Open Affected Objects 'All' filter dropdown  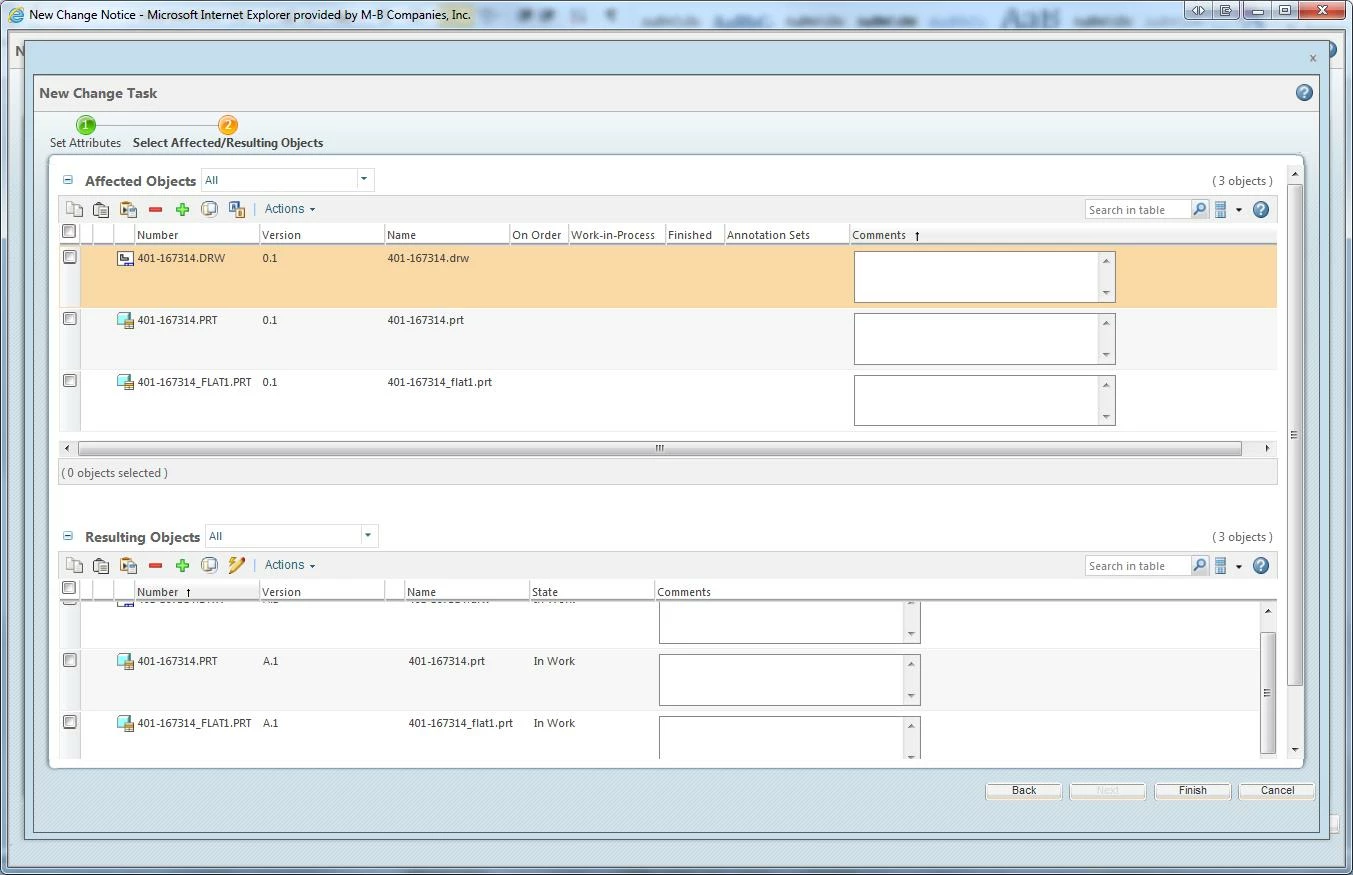pos(364,180)
